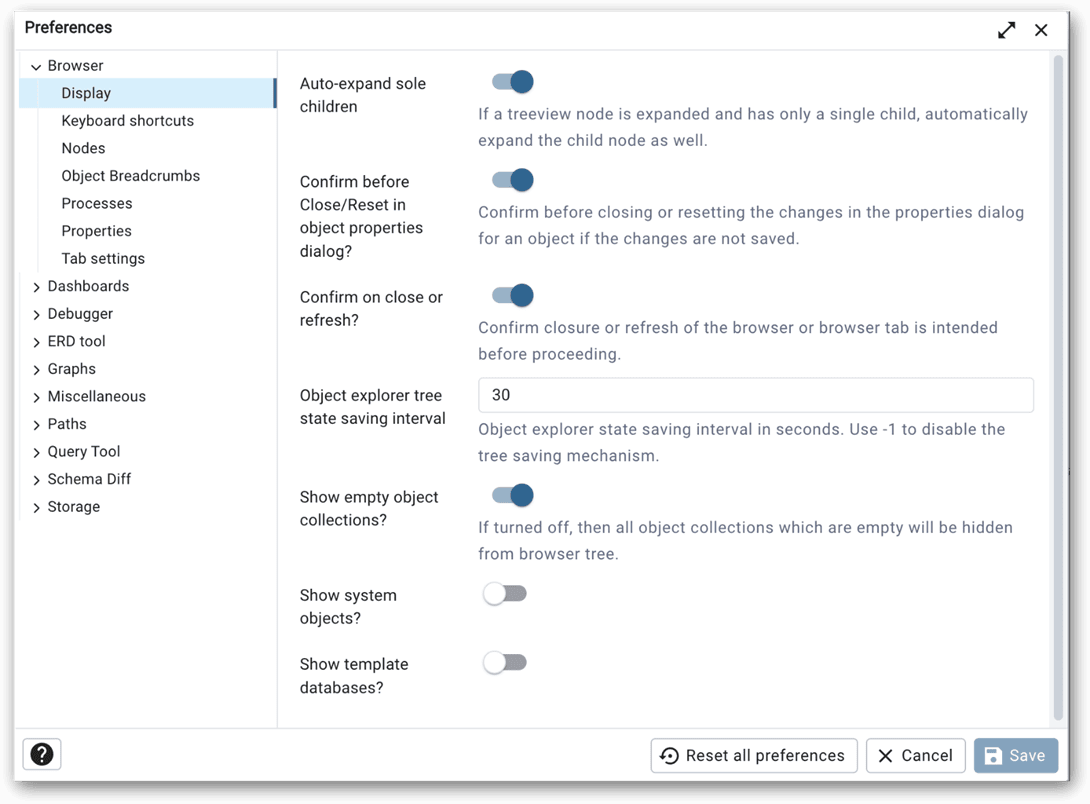
Task: Select Keyboard shortcuts under Browser
Action: point(127,121)
